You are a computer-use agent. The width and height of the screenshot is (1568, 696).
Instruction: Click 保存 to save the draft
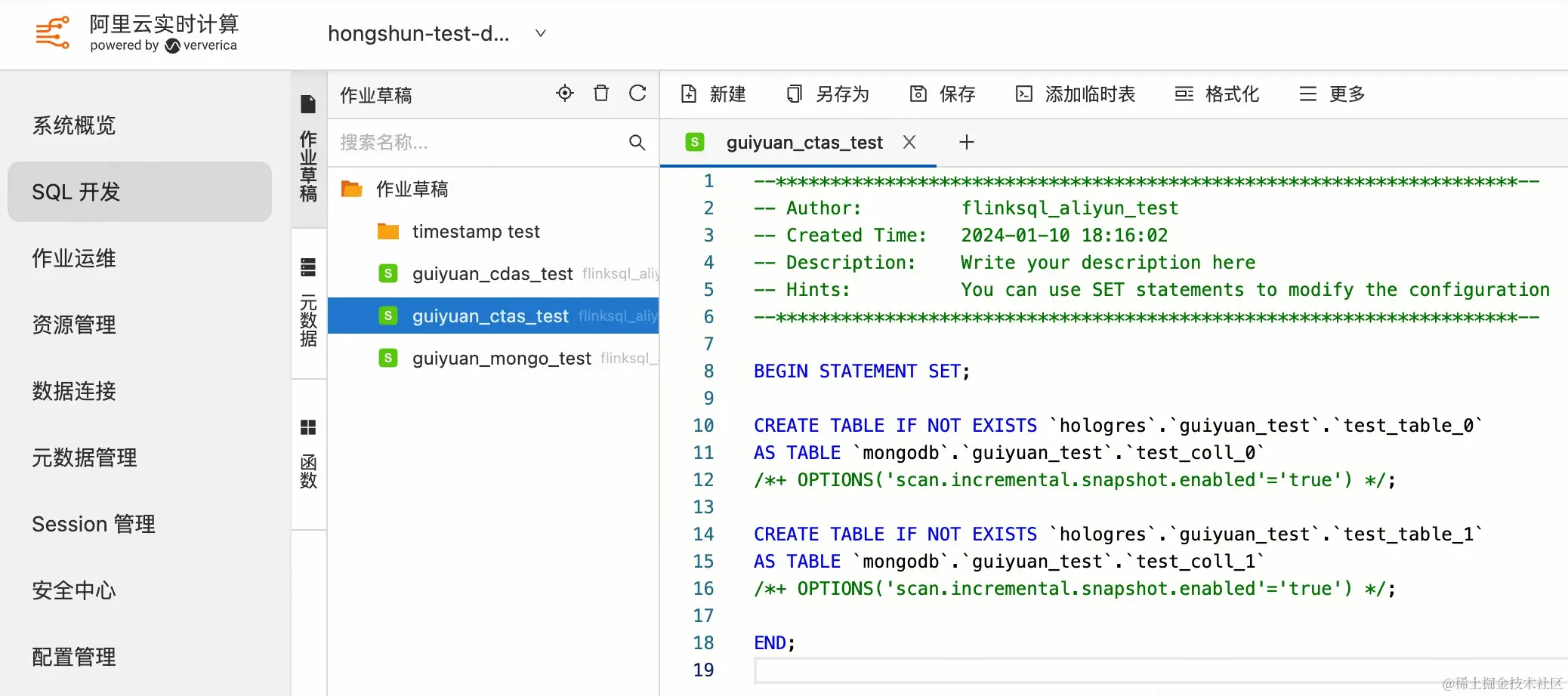point(943,94)
